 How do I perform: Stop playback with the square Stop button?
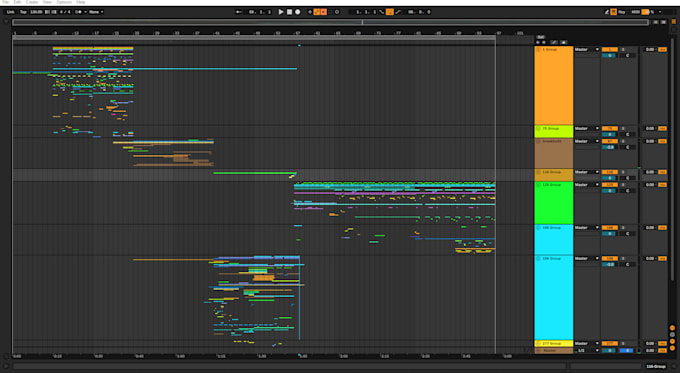(289, 12)
